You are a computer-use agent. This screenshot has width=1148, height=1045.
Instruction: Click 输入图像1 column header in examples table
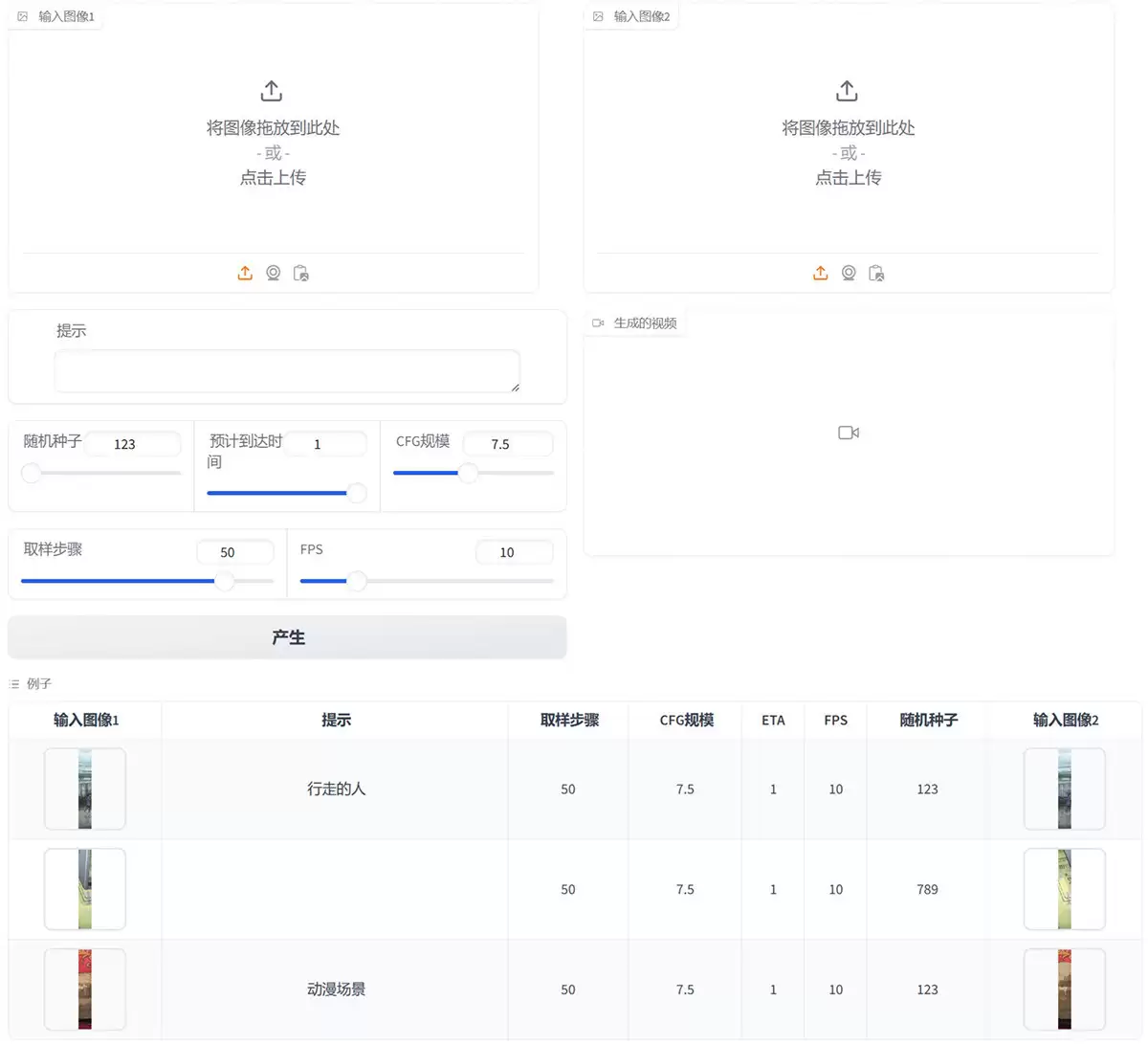point(86,721)
